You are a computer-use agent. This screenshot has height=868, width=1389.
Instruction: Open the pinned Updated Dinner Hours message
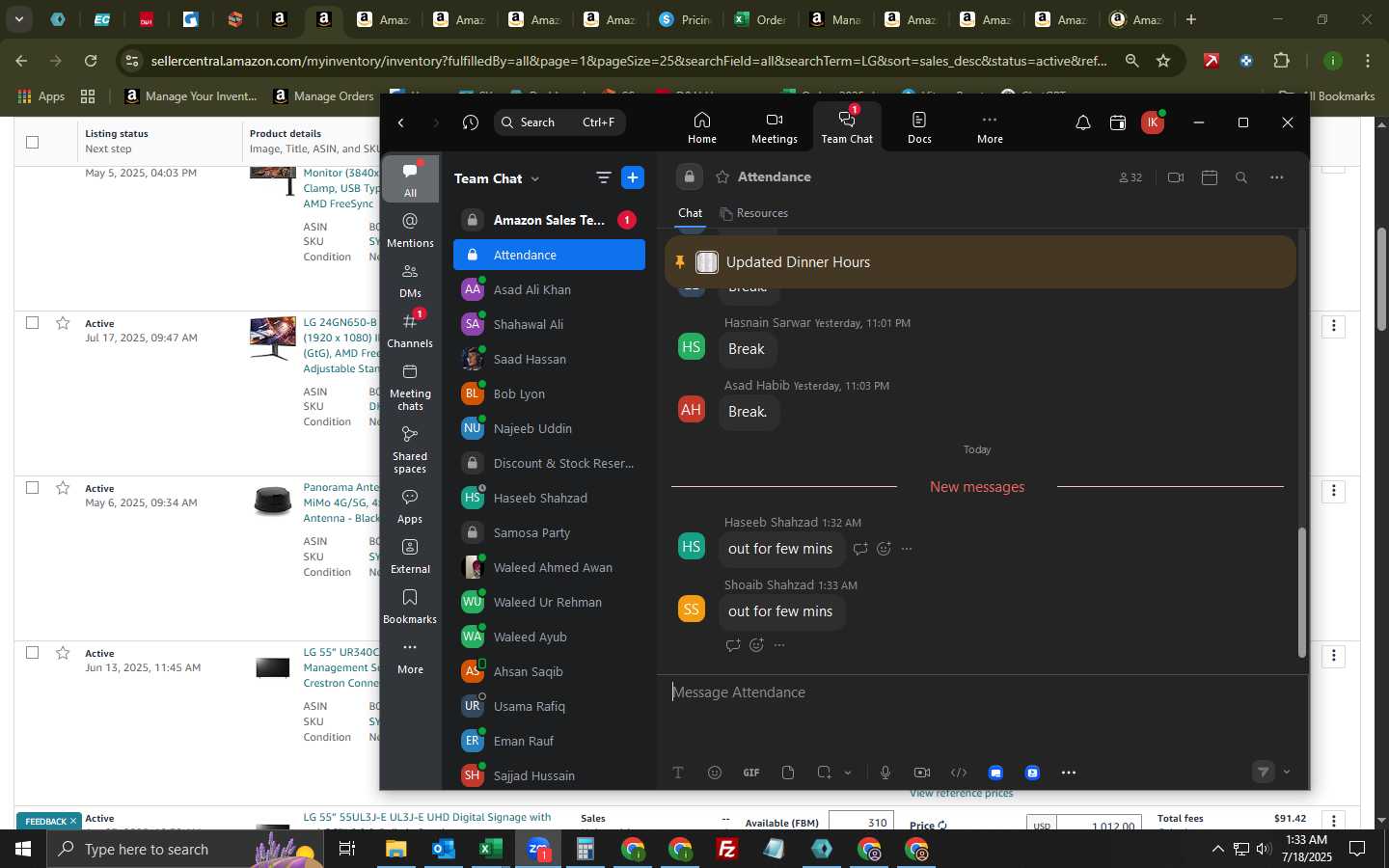point(980,262)
